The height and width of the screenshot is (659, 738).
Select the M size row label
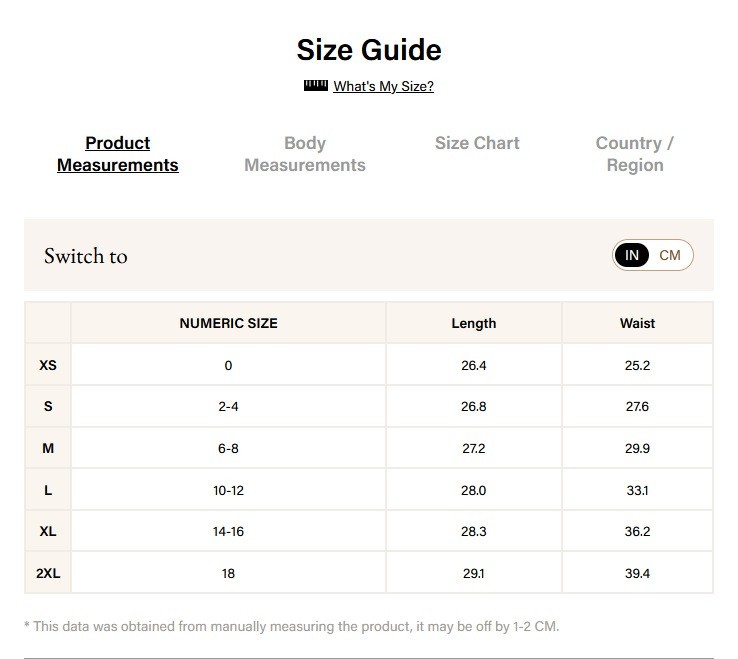48,448
